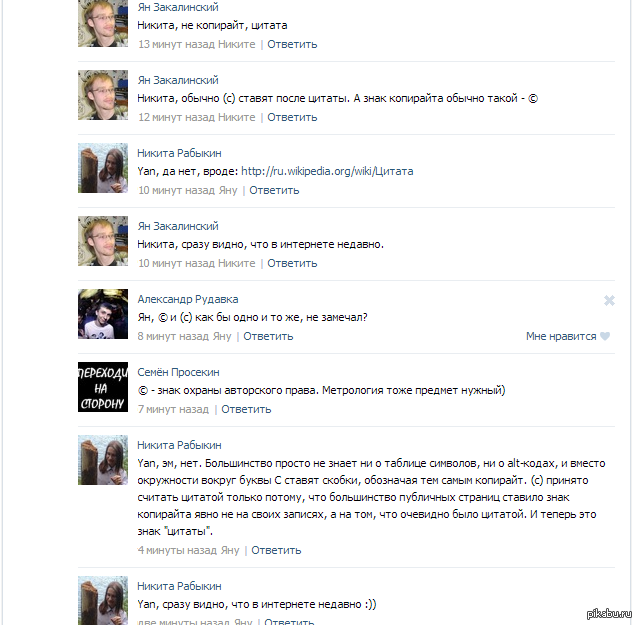Like the comment via heart icon
Viewport: 637px width, 625px height.
(x=605, y=336)
